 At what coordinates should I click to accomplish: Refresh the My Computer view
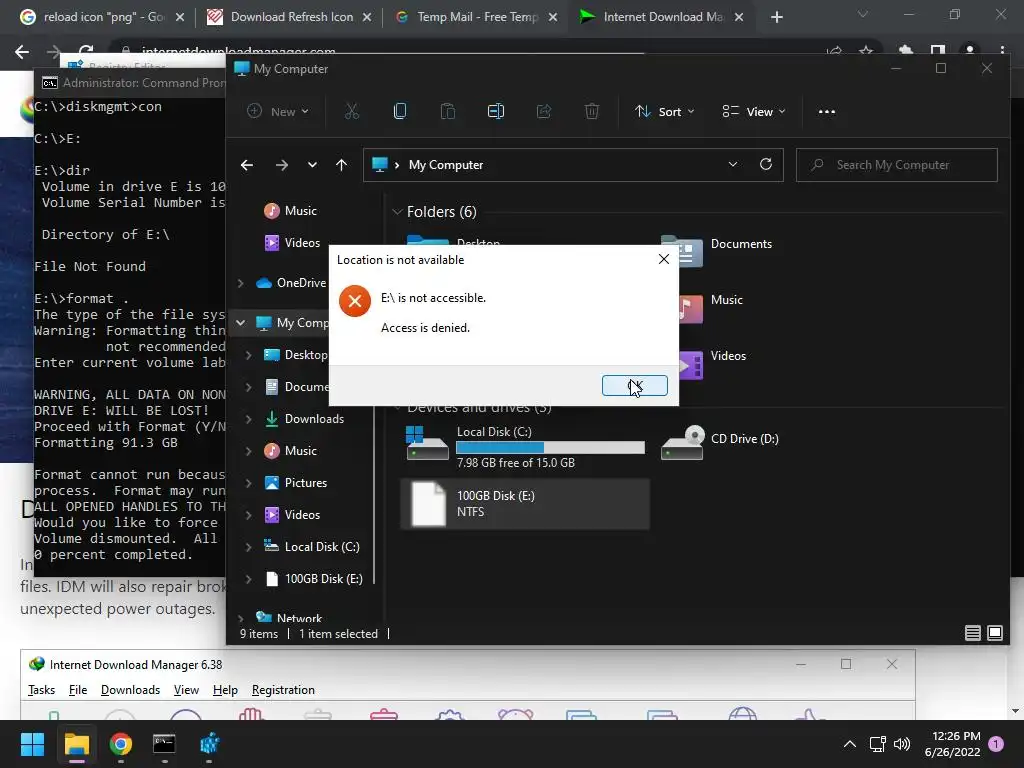click(766, 164)
